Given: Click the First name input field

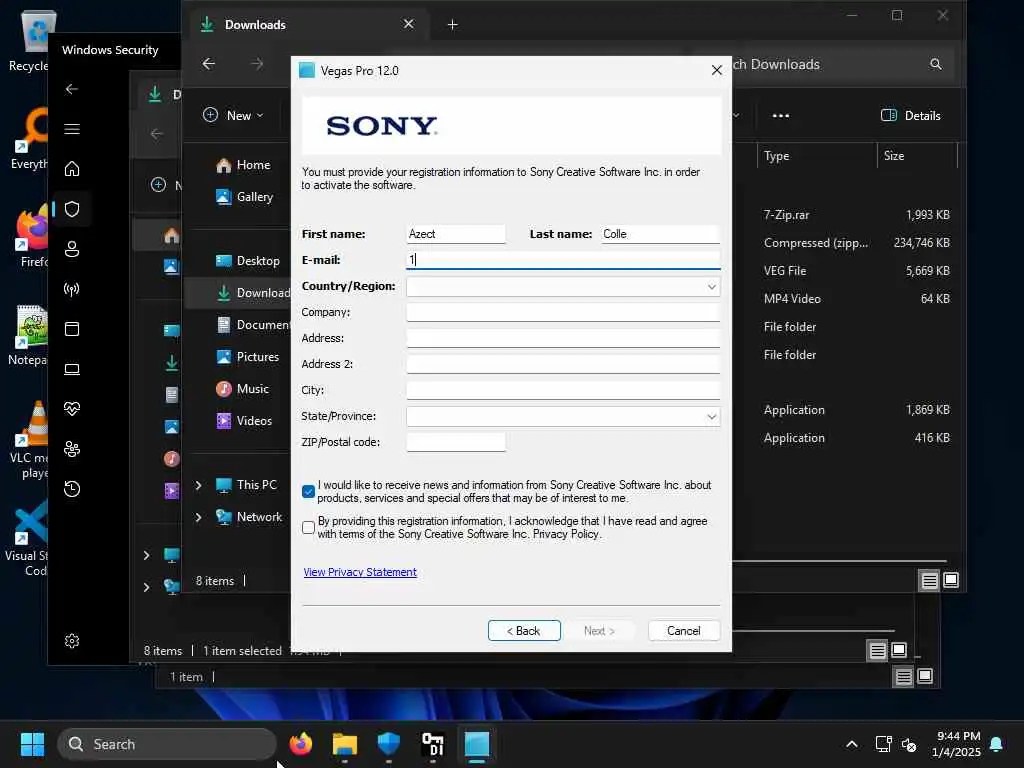Looking at the screenshot, I should [456, 234].
